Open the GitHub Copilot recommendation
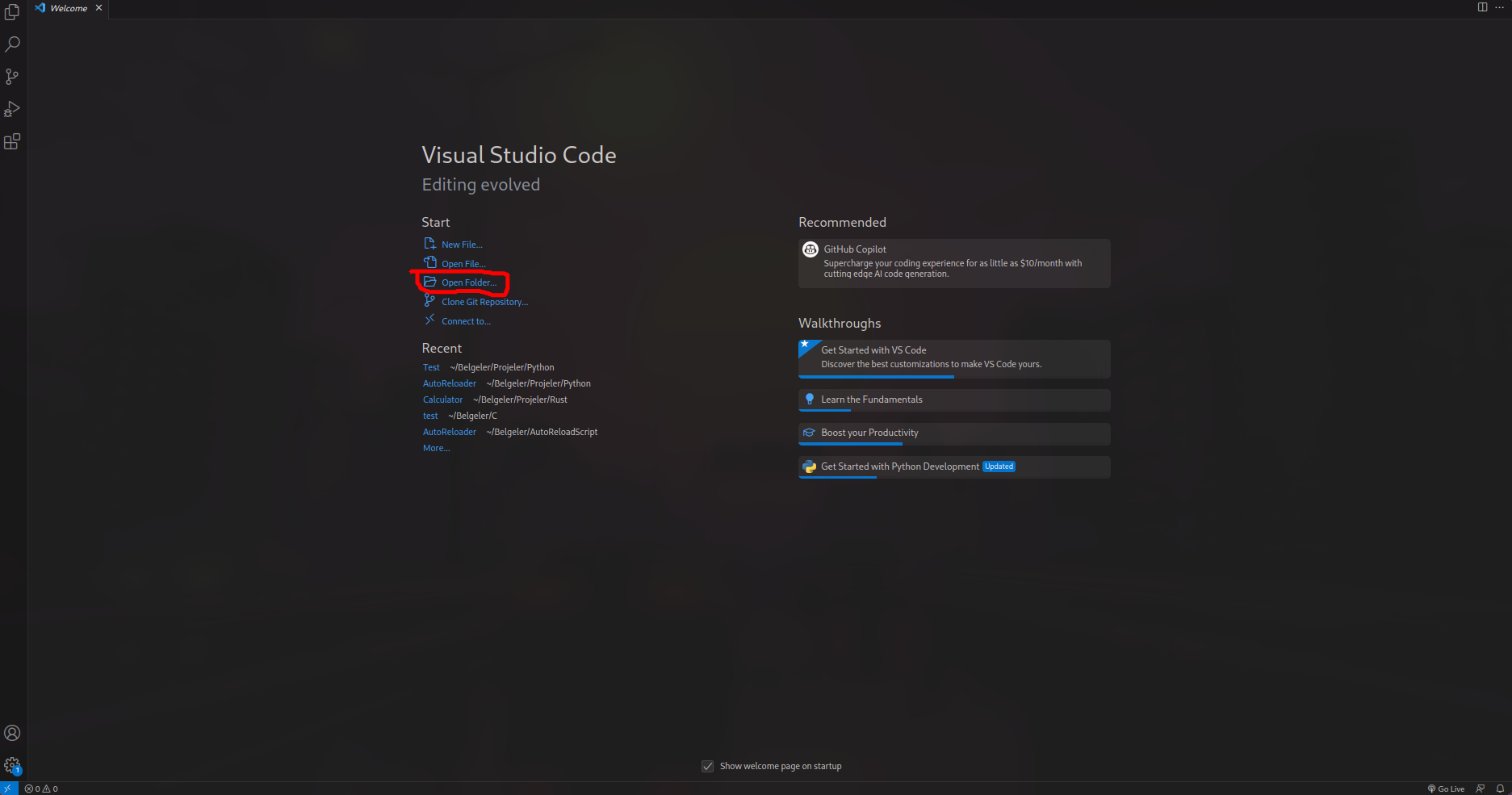This screenshot has width=1512, height=795. (954, 263)
